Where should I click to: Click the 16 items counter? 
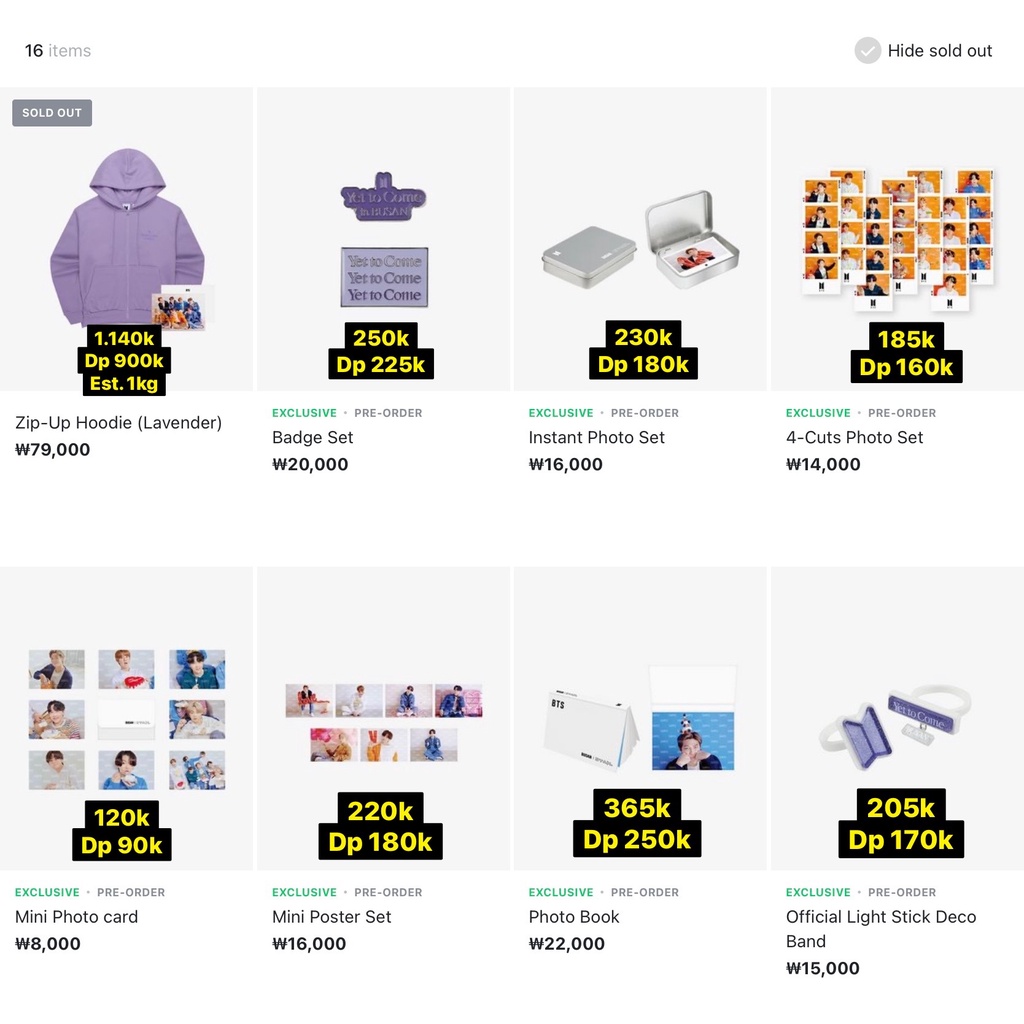pyautogui.click(x=57, y=50)
